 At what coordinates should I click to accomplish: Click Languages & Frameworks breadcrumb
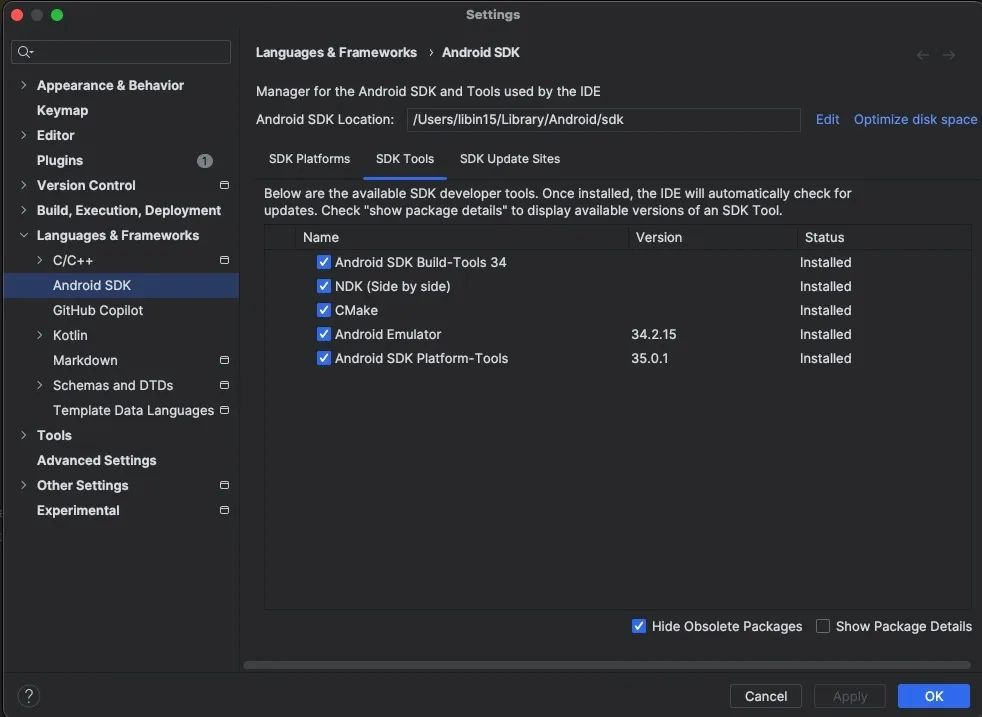336,53
